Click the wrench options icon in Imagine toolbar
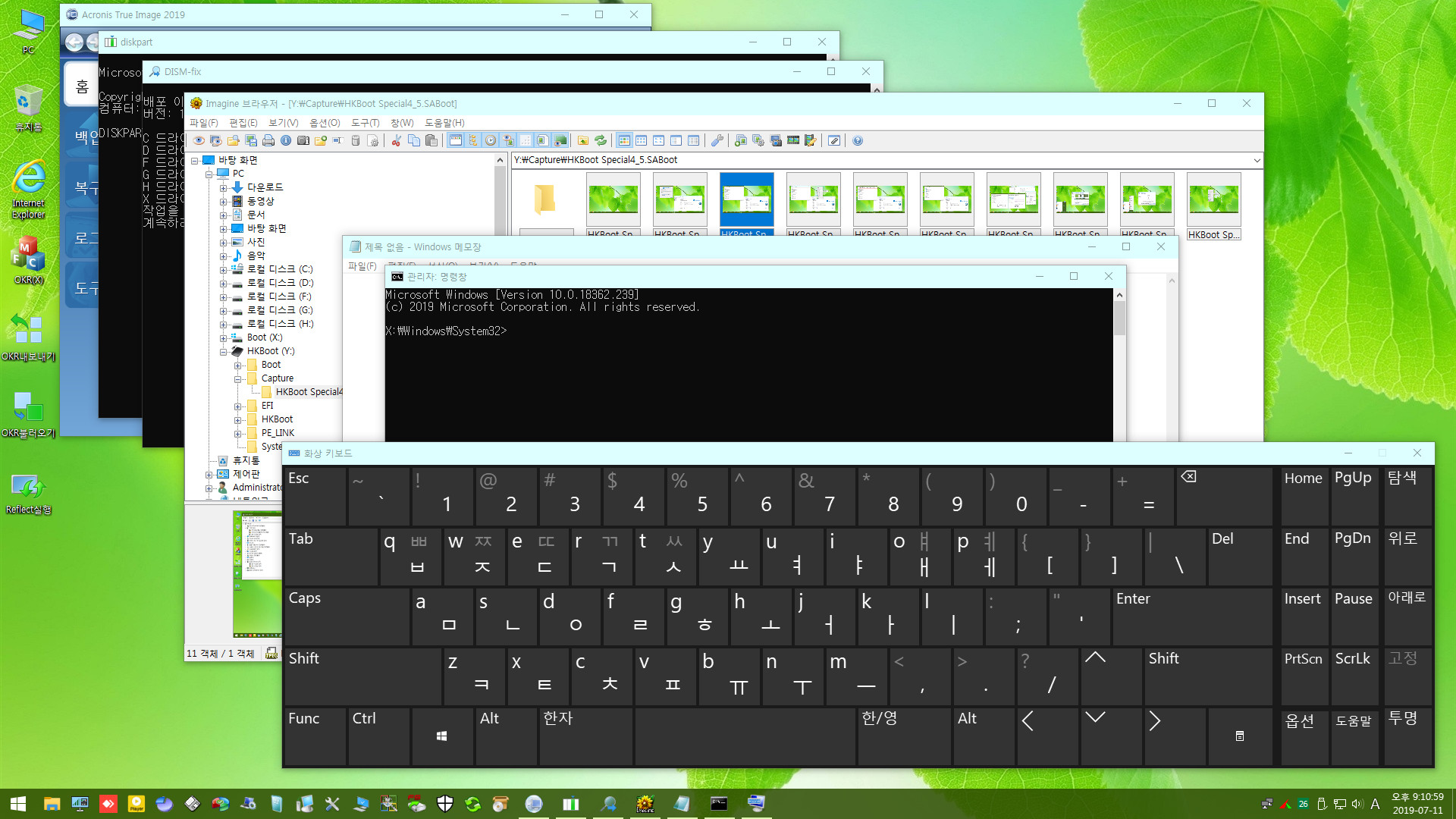Image resolution: width=1456 pixels, height=819 pixels. [x=717, y=140]
